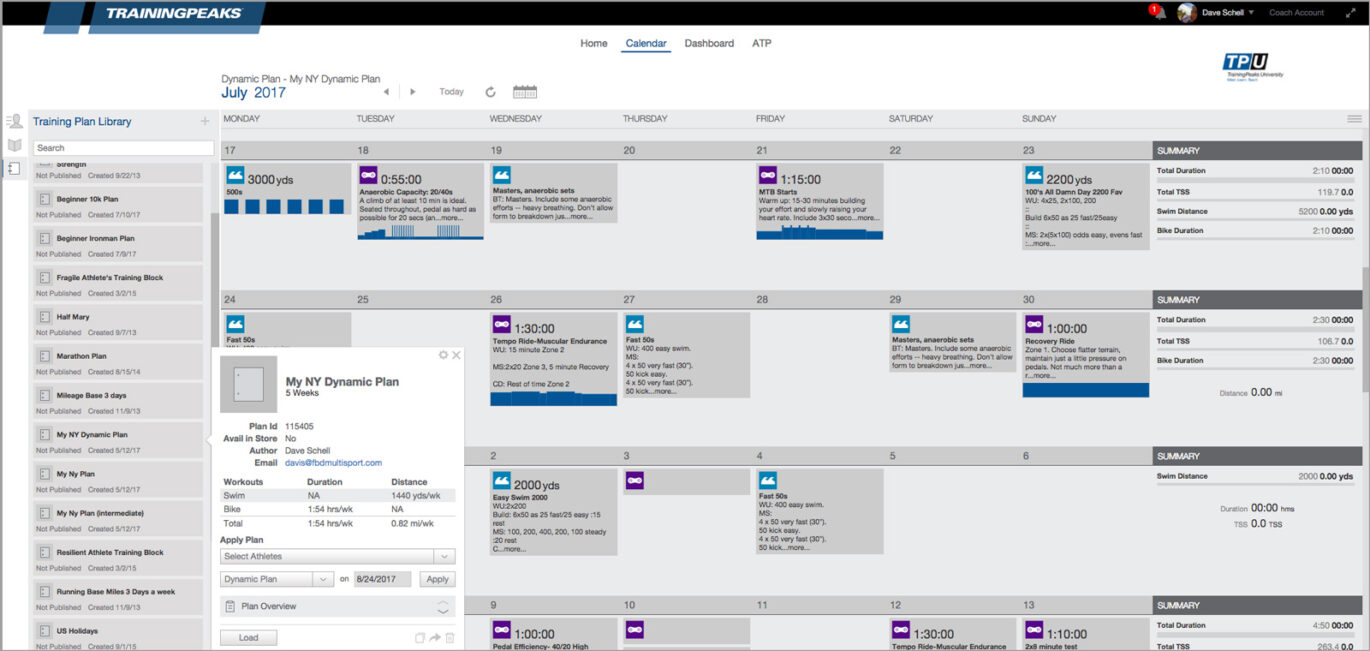Image resolution: width=1370 pixels, height=651 pixels.
Task: Click the refresh icon beside Today
Action: (489, 91)
